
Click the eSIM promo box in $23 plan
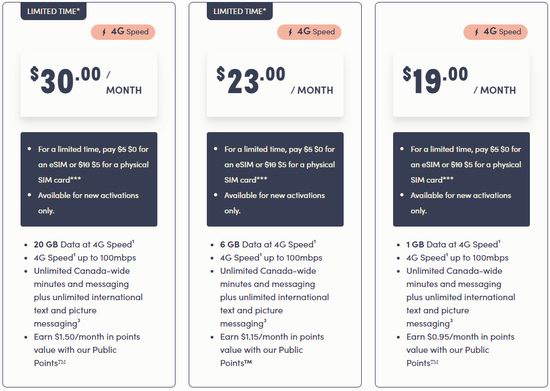coord(275,179)
